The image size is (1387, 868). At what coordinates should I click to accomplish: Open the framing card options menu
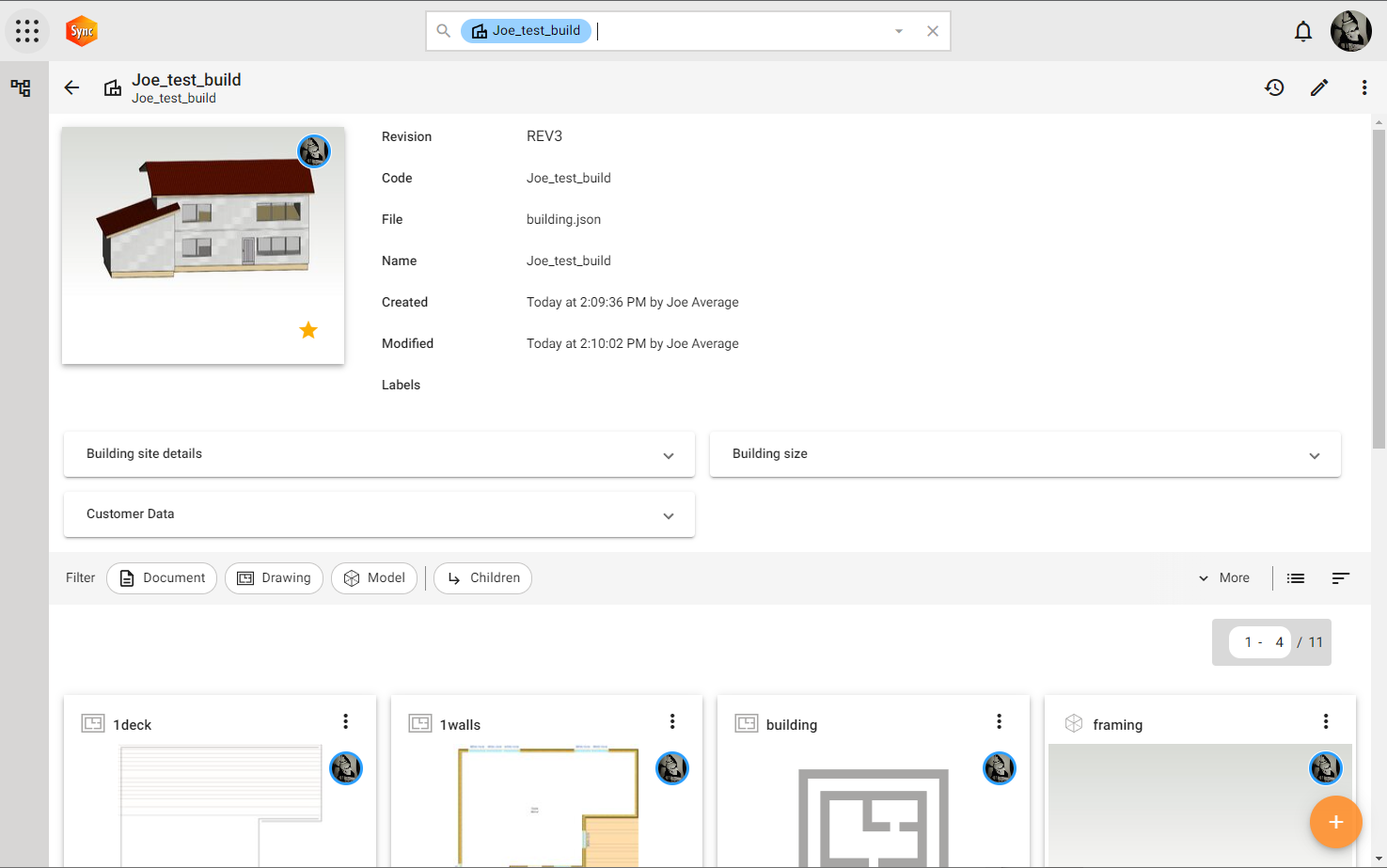(x=1326, y=721)
